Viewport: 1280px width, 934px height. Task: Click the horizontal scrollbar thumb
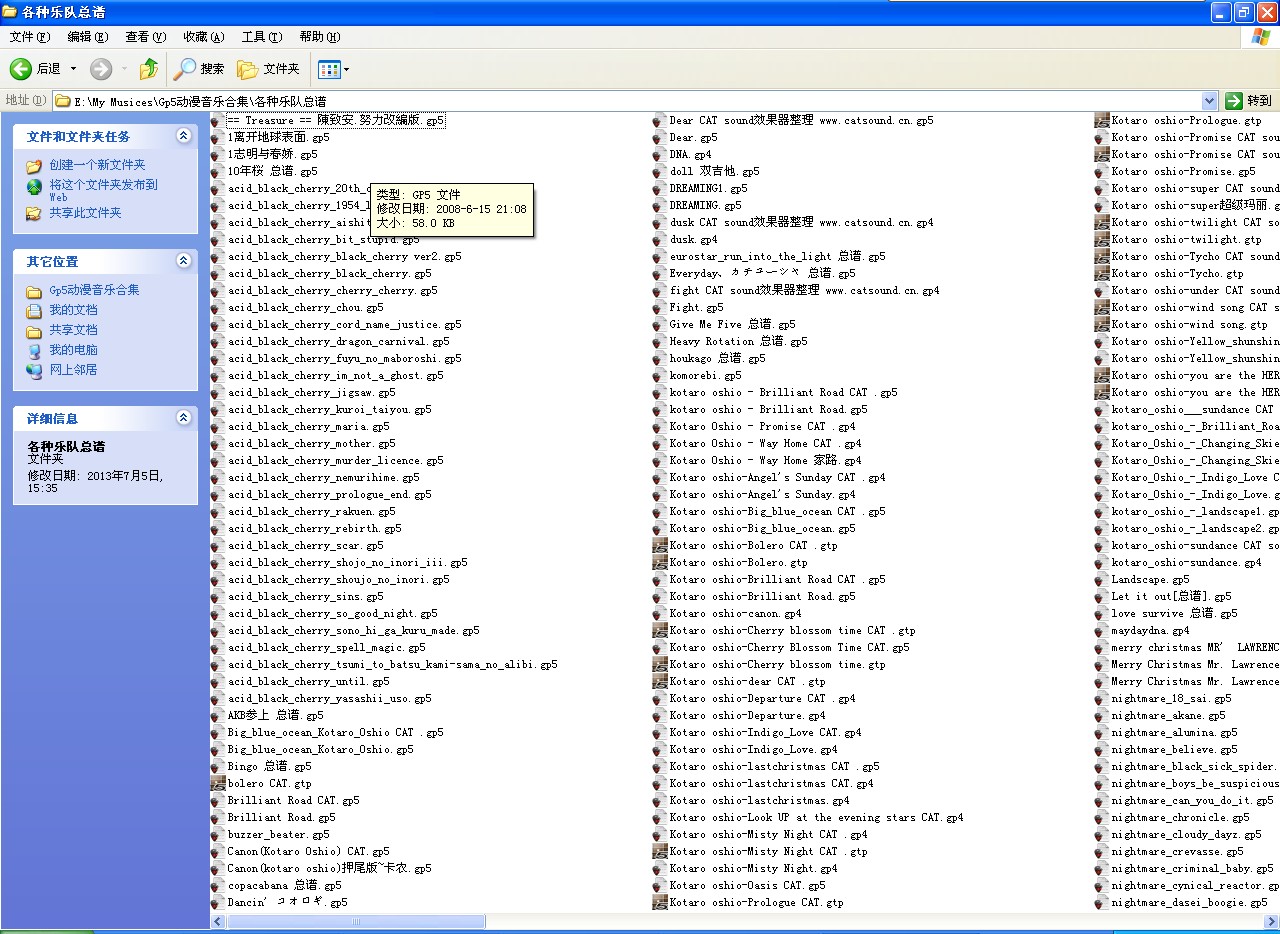356,921
